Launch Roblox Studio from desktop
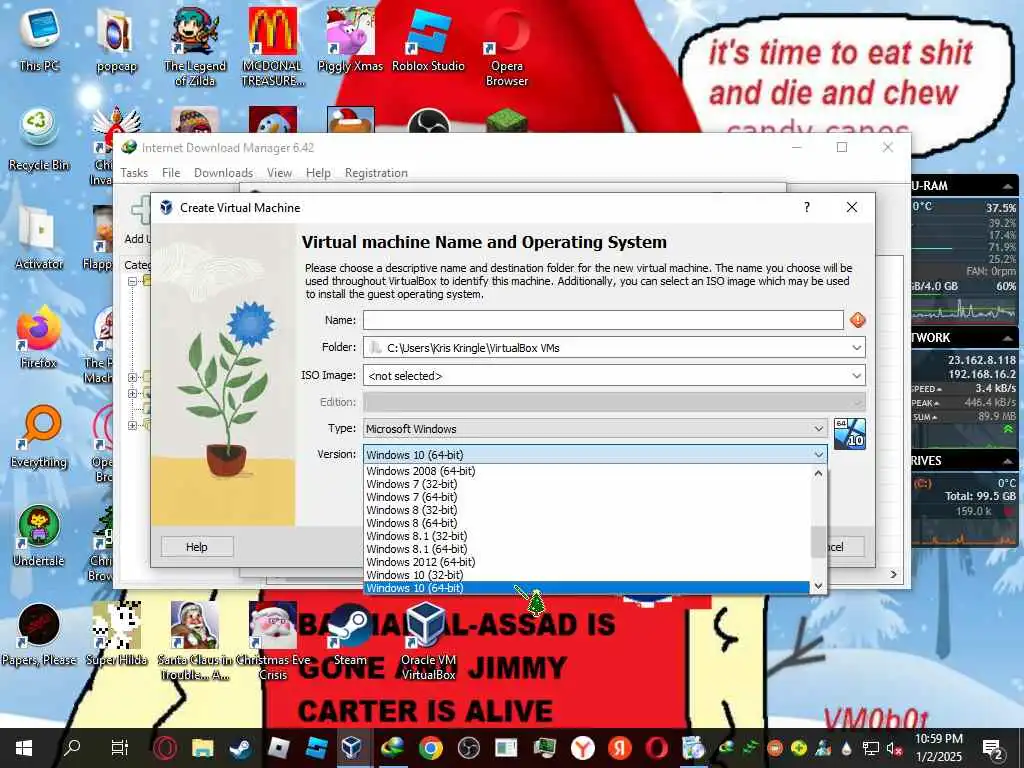 tap(428, 39)
